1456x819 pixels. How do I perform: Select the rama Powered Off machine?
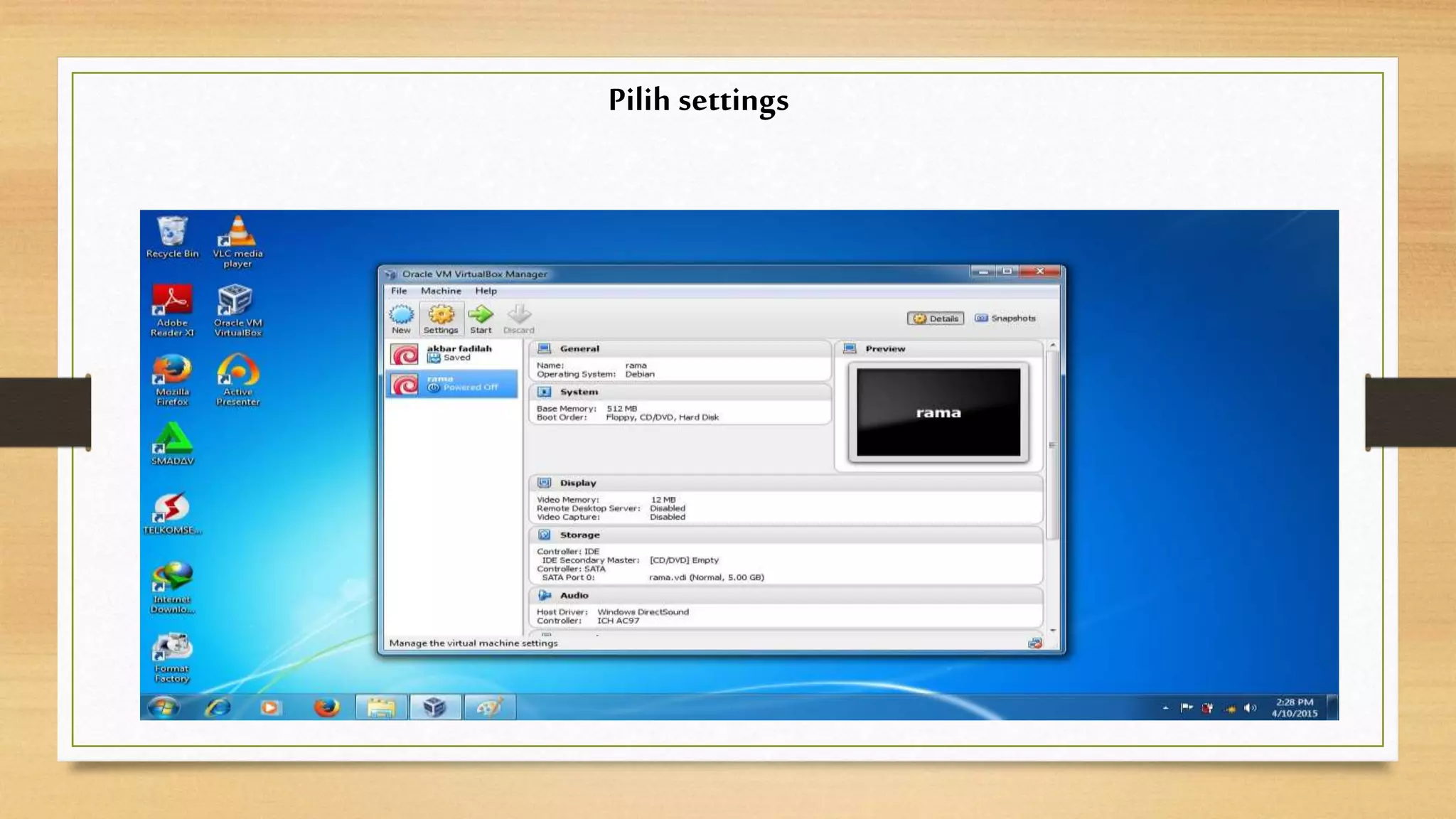(x=452, y=384)
